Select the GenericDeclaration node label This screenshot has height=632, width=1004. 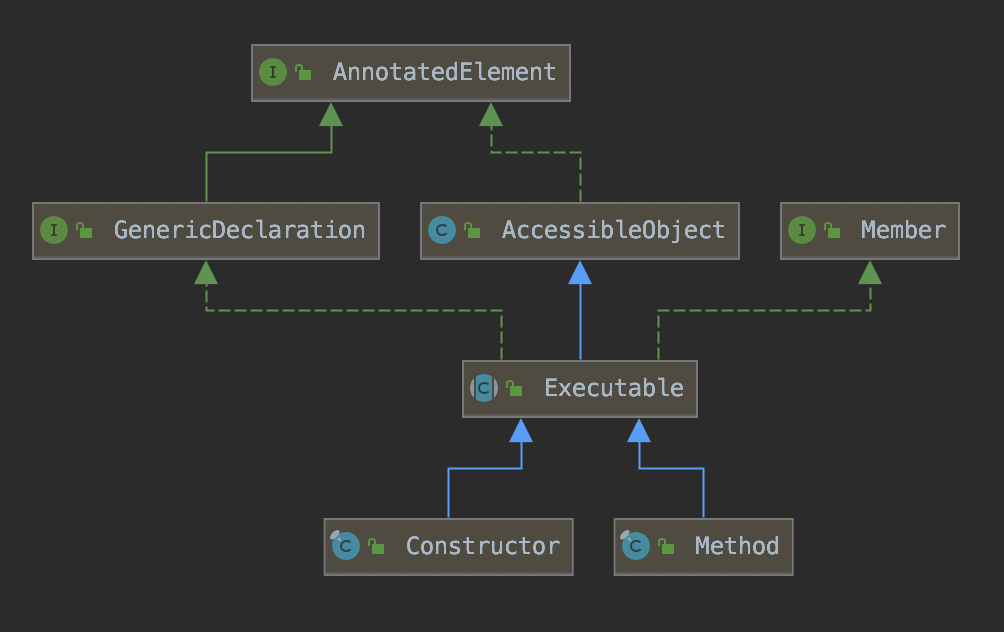[239, 230]
